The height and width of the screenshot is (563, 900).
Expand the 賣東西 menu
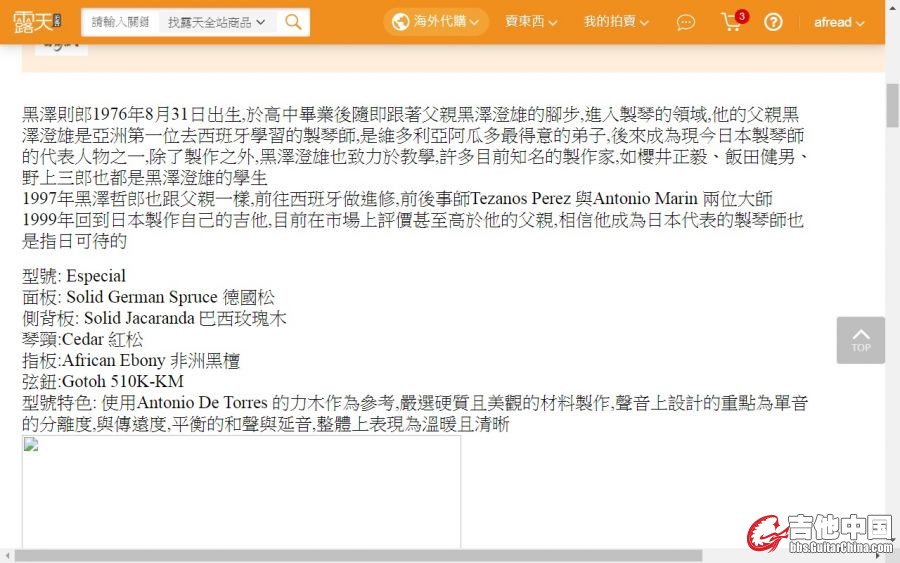[x=531, y=22]
